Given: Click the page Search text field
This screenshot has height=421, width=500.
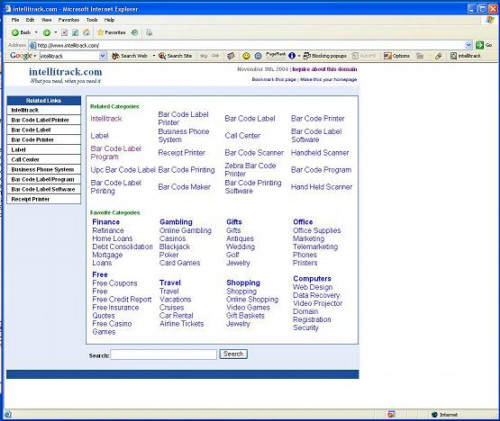Looking at the screenshot, I should (164, 354).
